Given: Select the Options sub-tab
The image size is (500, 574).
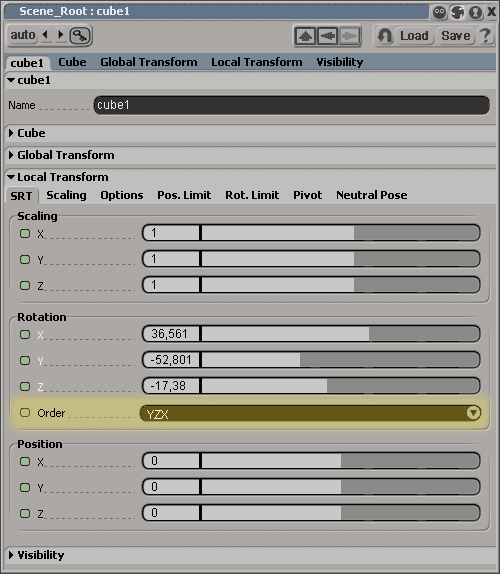Looking at the screenshot, I should pyautogui.click(x=122, y=195).
